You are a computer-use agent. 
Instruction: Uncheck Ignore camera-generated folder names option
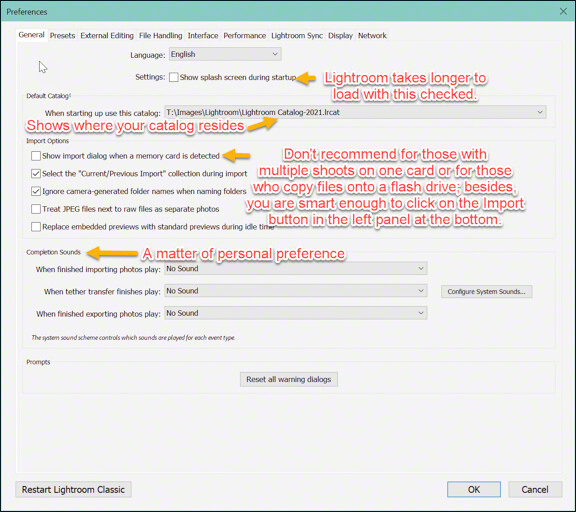pos(36,191)
